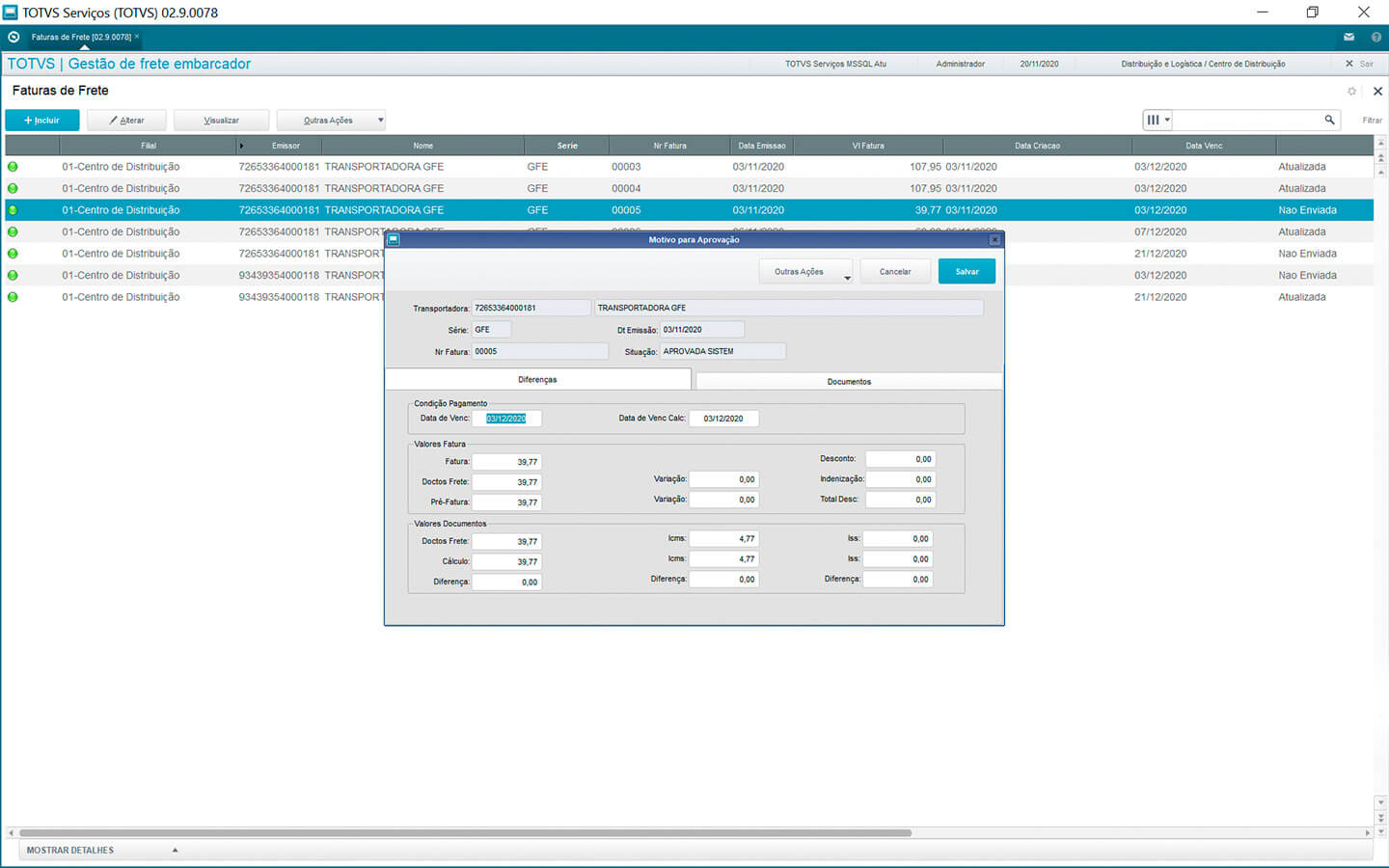
Task: Switch to the Diferenças tab
Action: pyautogui.click(x=537, y=380)
